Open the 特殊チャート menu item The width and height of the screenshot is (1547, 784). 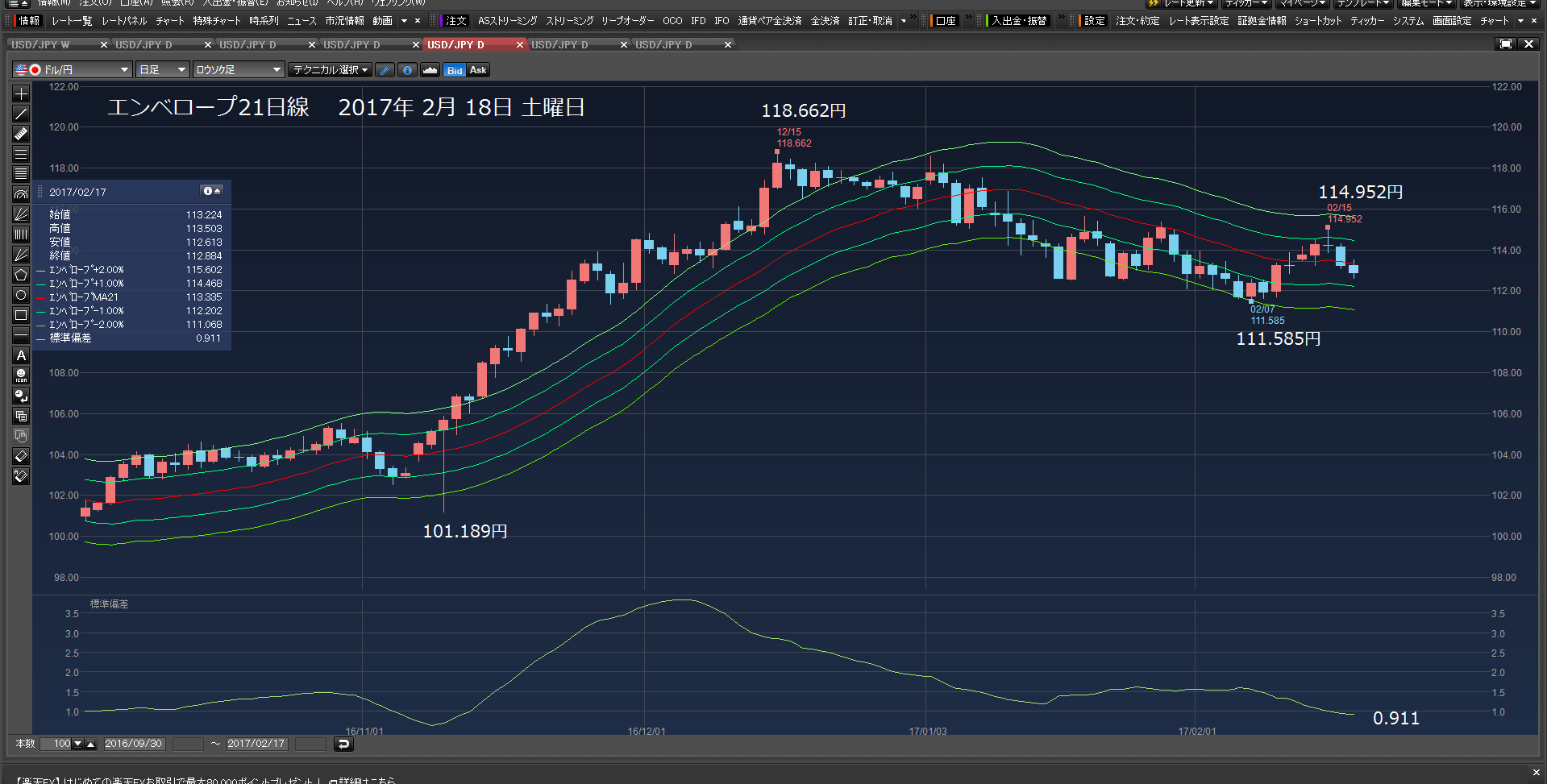(x=216, y=21)
